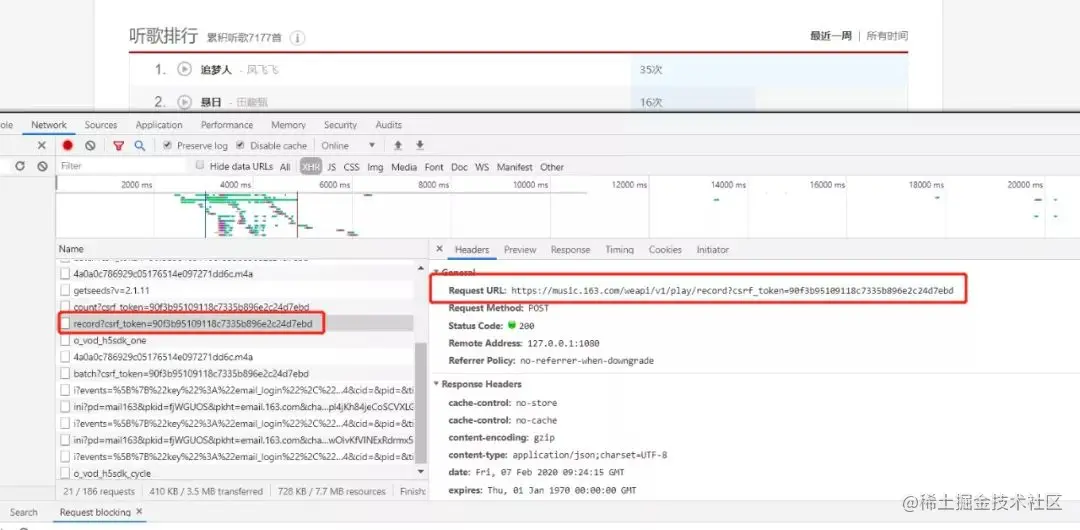1080x530 pixels.
Task: Filter requests by CSS type
Action: 351,167
